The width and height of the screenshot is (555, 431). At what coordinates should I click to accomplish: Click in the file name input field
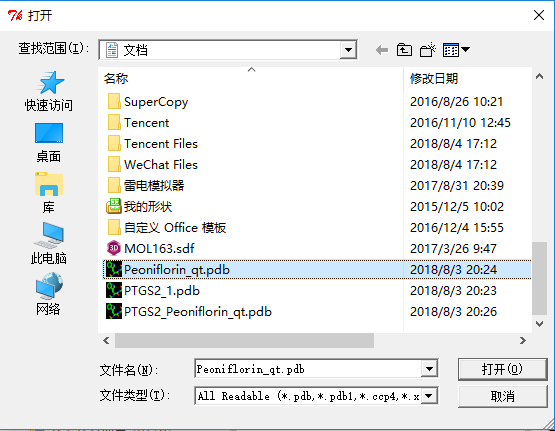[308, 369]
